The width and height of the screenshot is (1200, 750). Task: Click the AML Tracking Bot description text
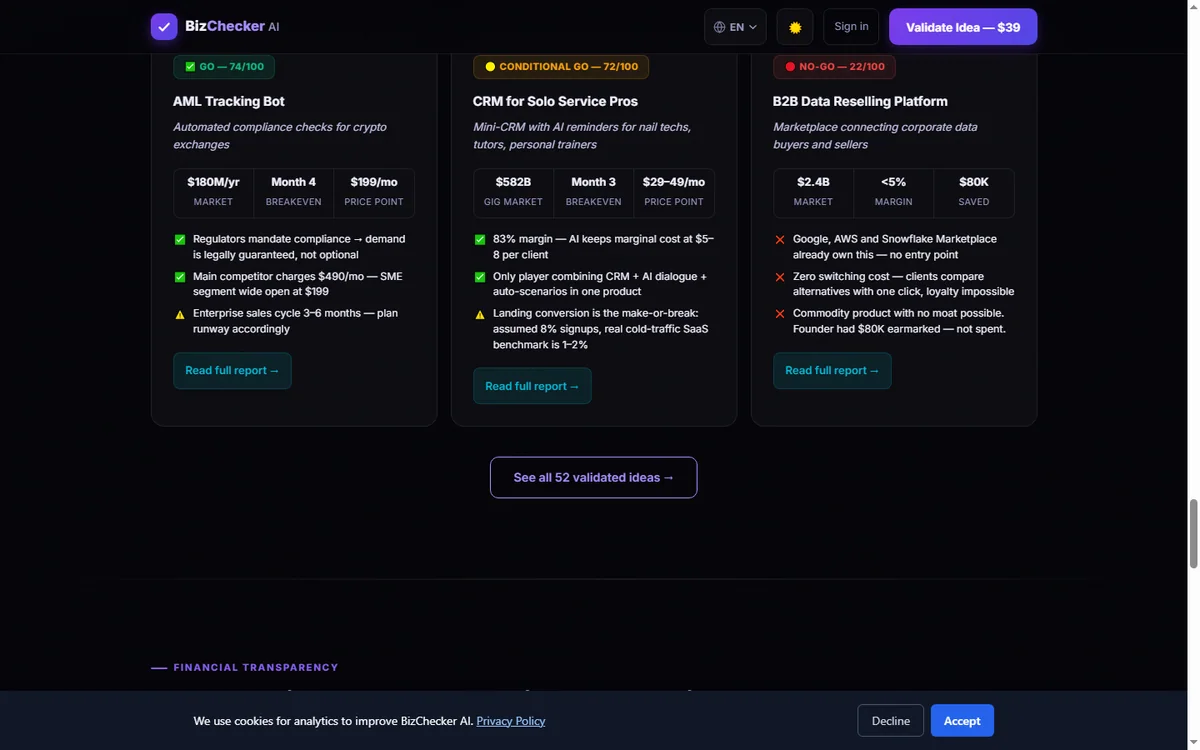click(x=280, y=136)
